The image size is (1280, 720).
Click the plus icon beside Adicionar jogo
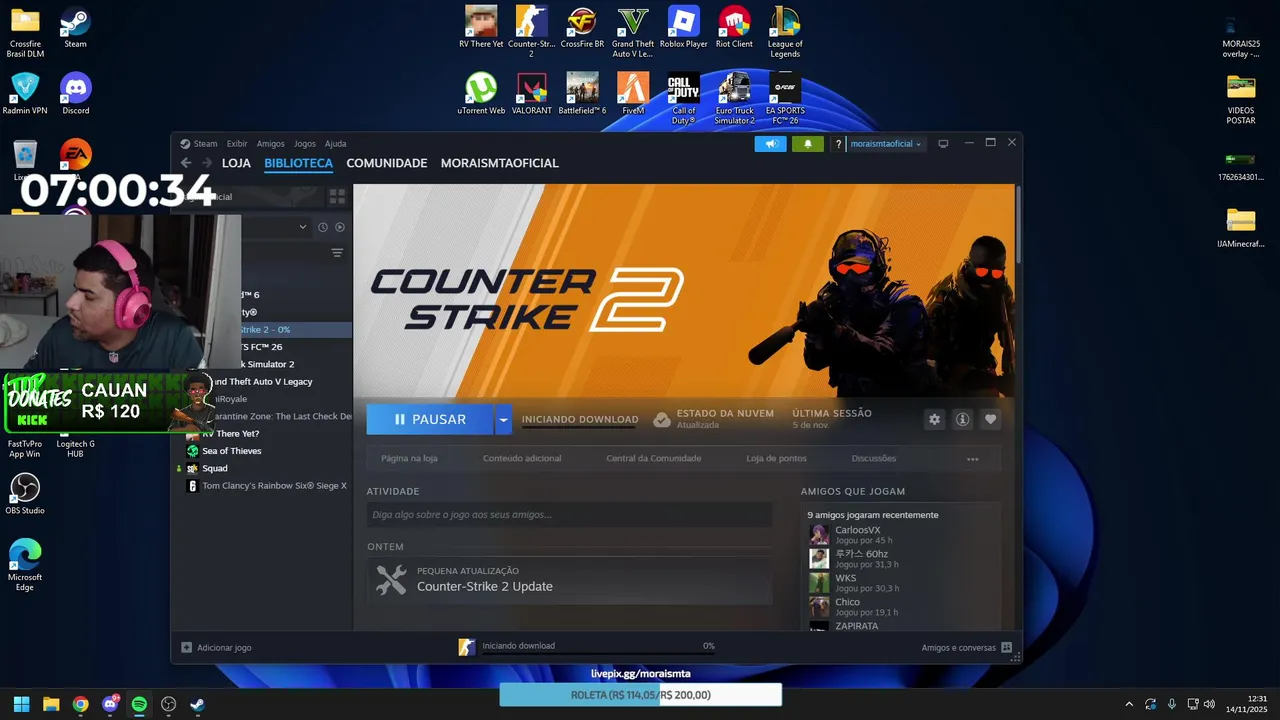[186, 647]
